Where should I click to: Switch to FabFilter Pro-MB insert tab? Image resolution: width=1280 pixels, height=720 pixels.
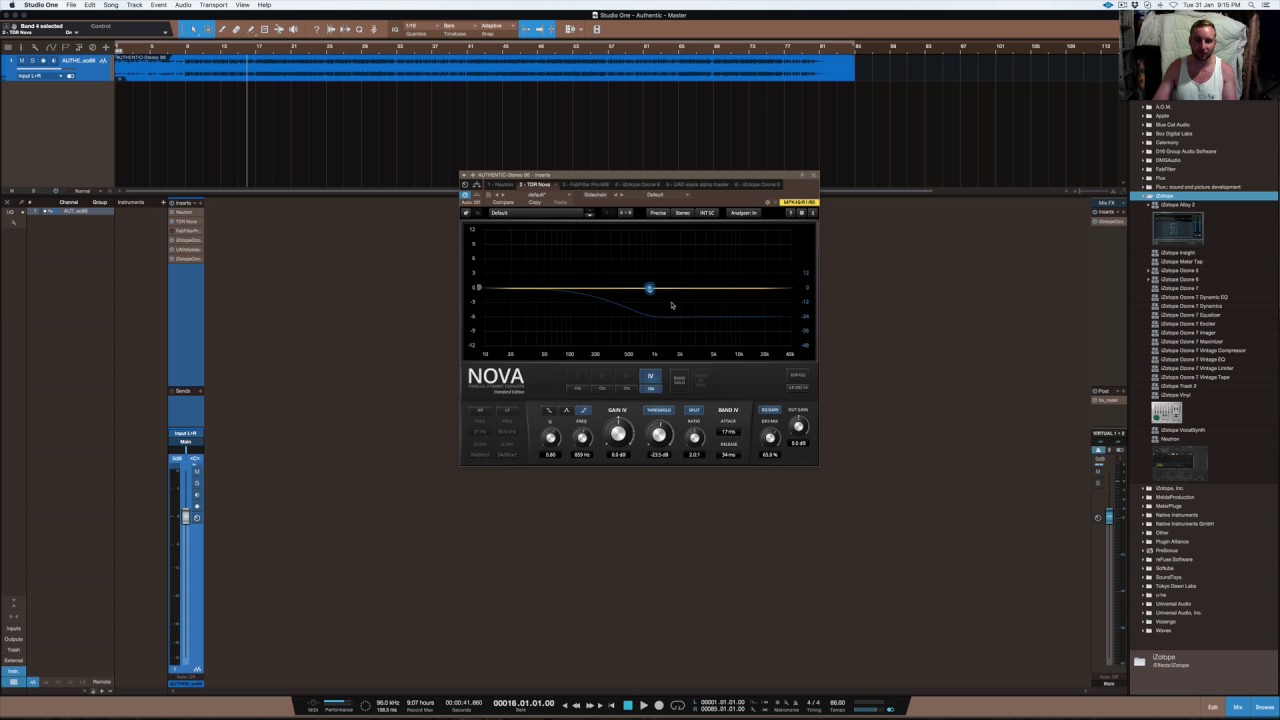click(x=585, y=184)
